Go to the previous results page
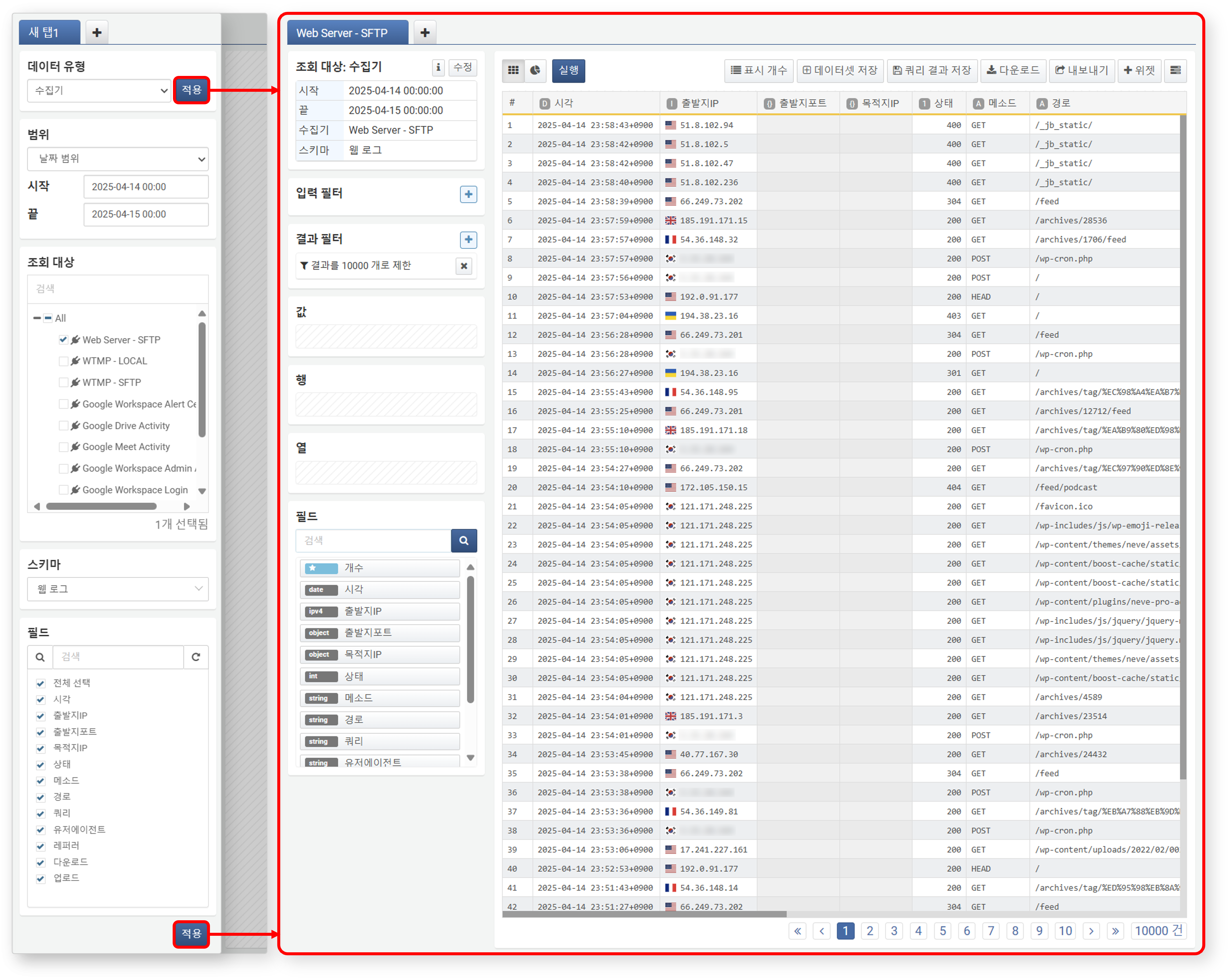This screenshot has height=980, width=1230. pyautogui.click(x=822, y=931)
